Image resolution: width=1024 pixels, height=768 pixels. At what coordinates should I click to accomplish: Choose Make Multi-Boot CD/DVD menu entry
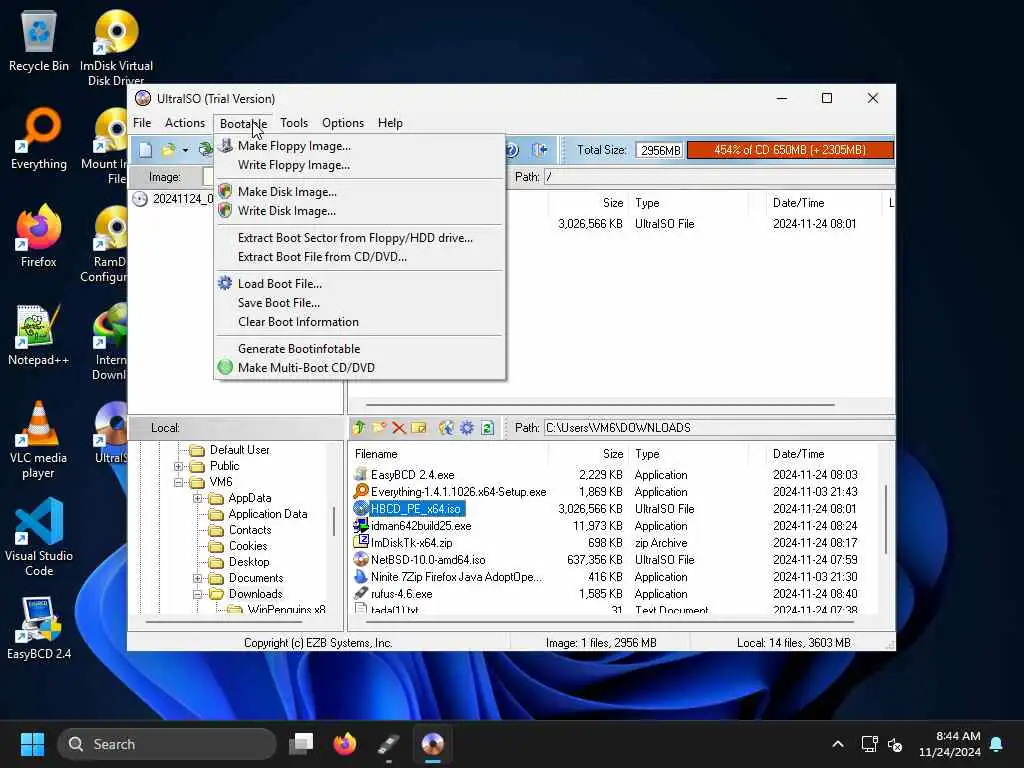tap(360, 368)
